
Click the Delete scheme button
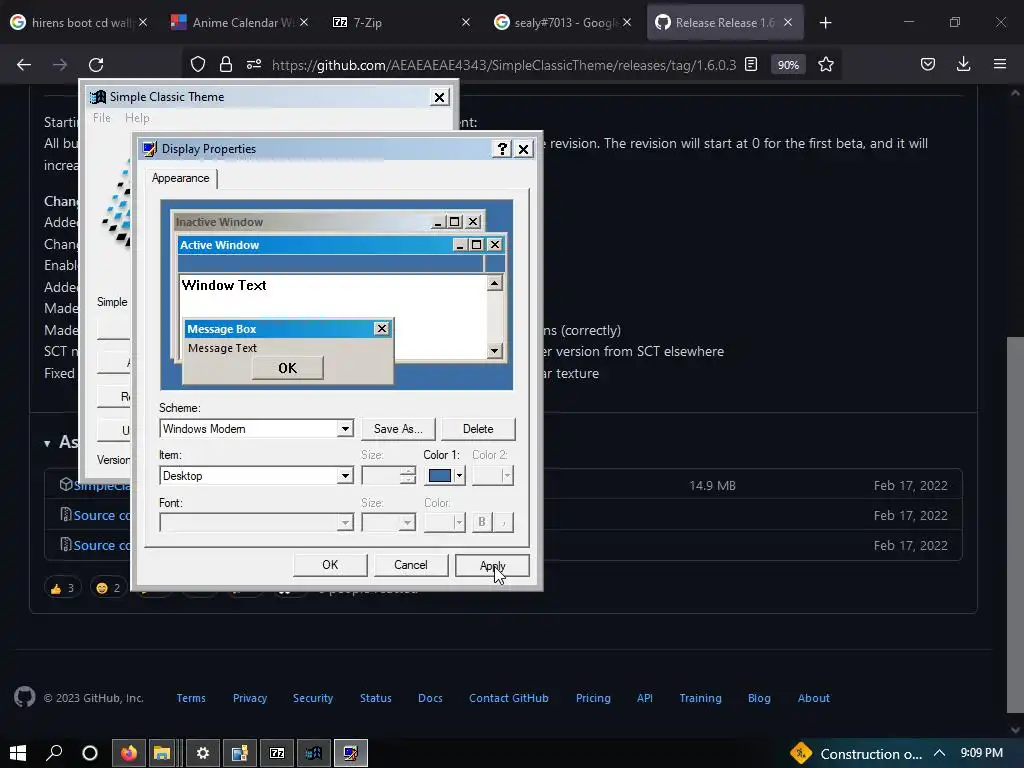click(478, 429)
